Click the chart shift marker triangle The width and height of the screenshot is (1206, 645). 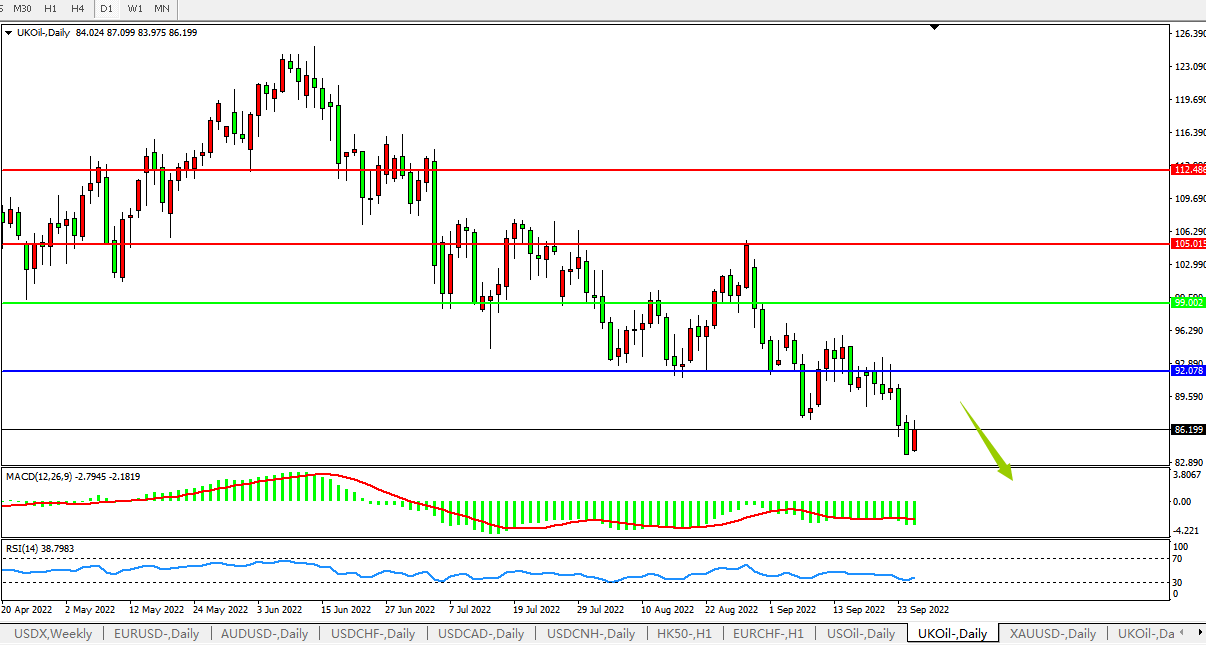(x=934, y=28)
